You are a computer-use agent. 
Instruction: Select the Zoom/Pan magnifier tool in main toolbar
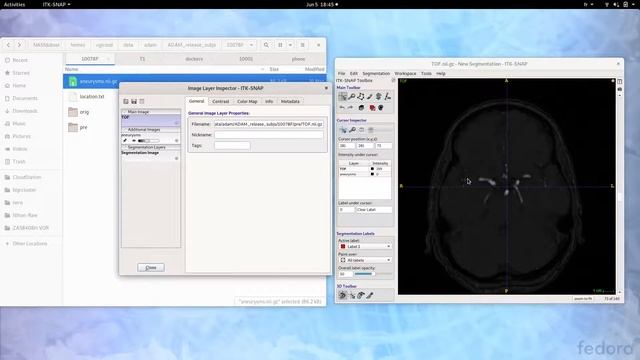351,96
